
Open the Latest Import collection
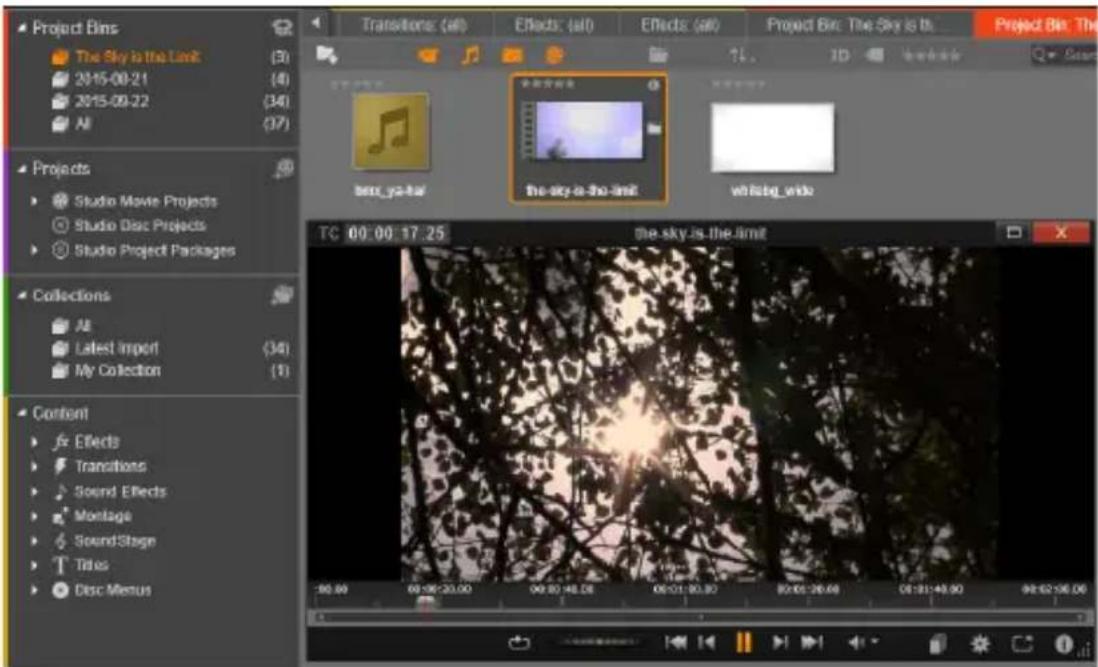(x=116, y=348)
